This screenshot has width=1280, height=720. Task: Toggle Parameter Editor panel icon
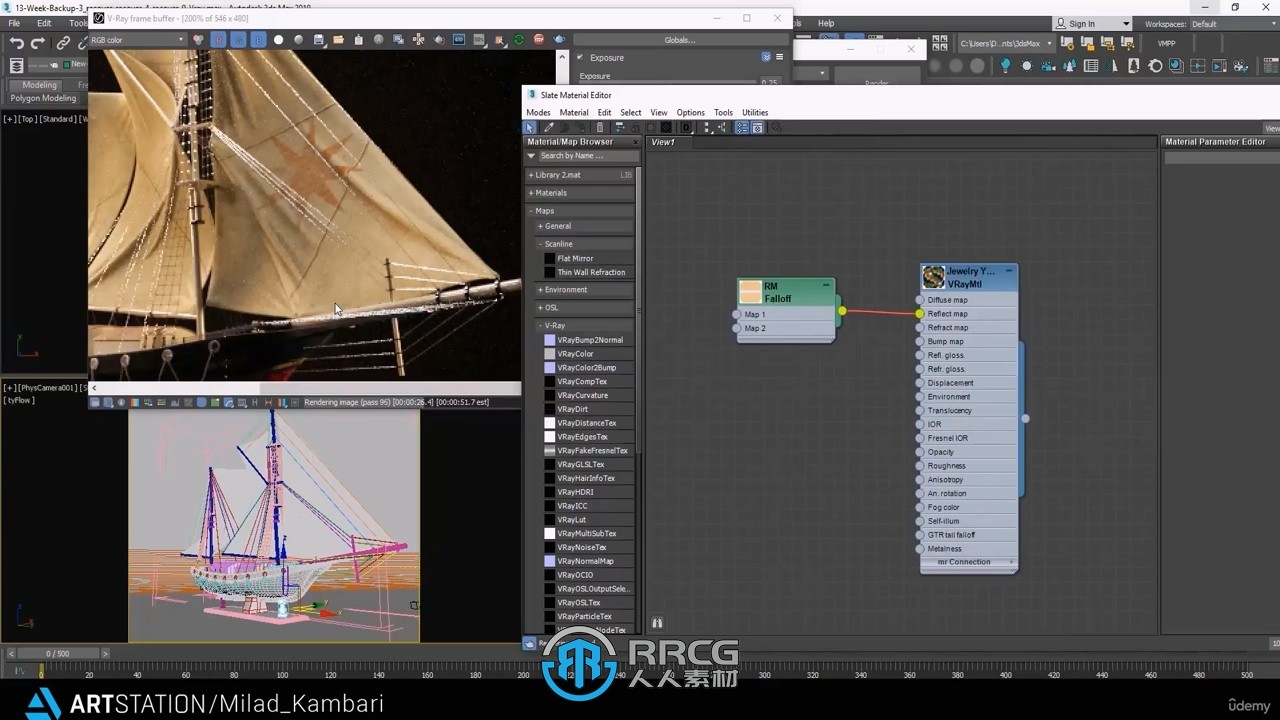(758, 127)
